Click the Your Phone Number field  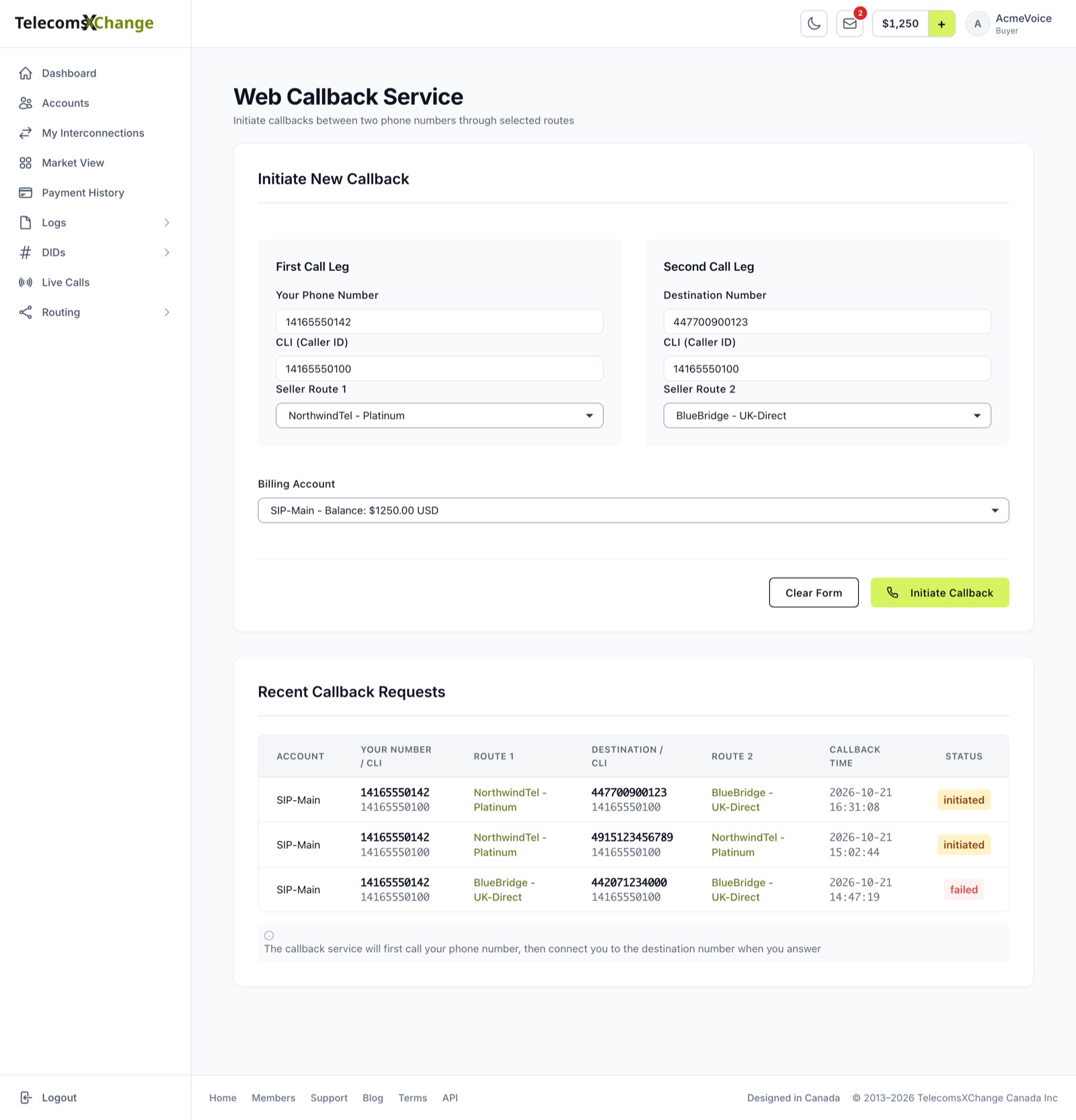tap(439, 321)
